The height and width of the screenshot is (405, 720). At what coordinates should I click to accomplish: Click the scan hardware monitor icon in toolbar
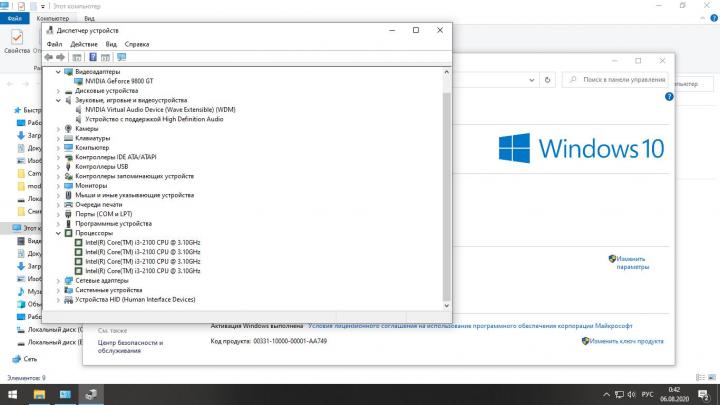point(121,57)
